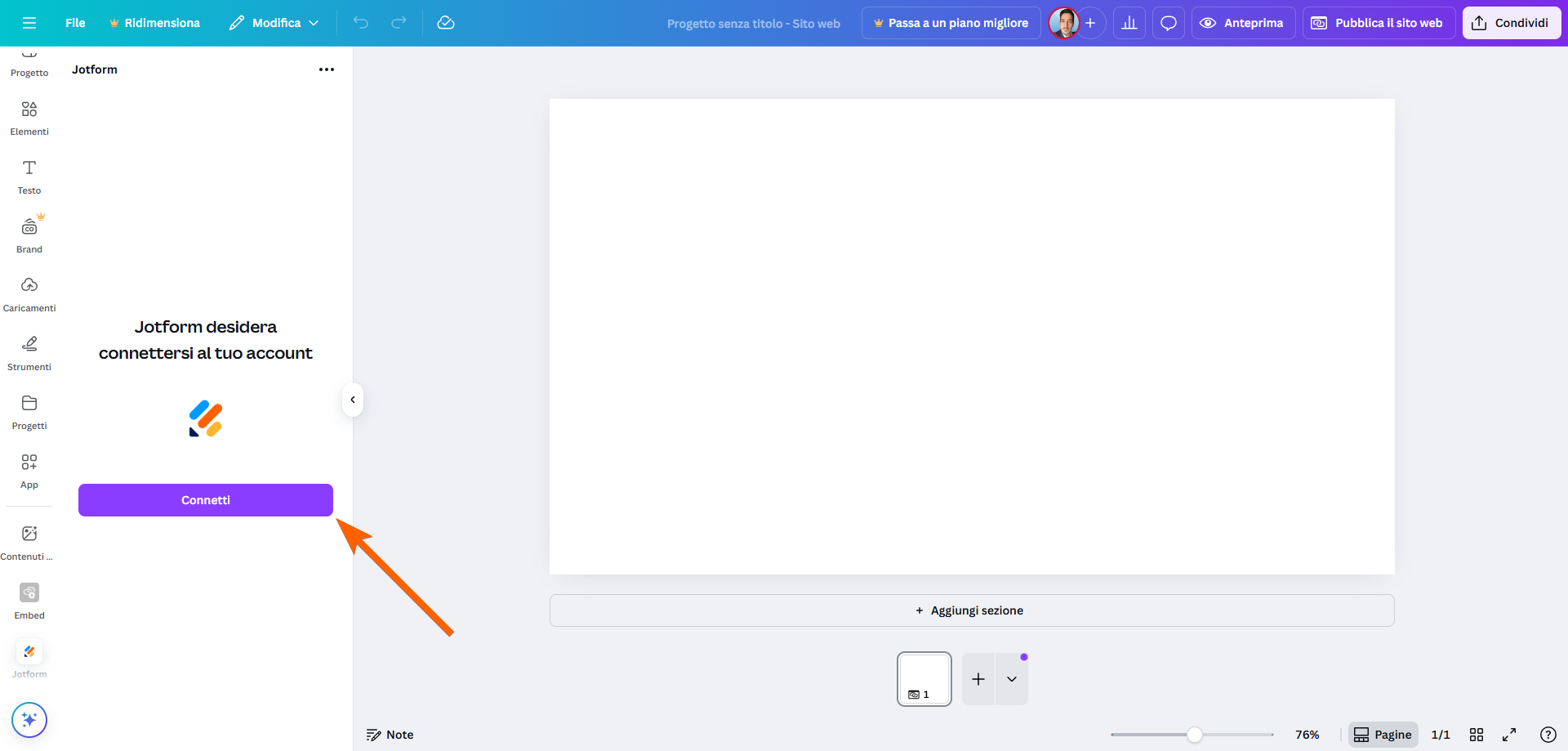Add a new page with plus
This screenshot has width=1568, height=751.
pos(978,679)
